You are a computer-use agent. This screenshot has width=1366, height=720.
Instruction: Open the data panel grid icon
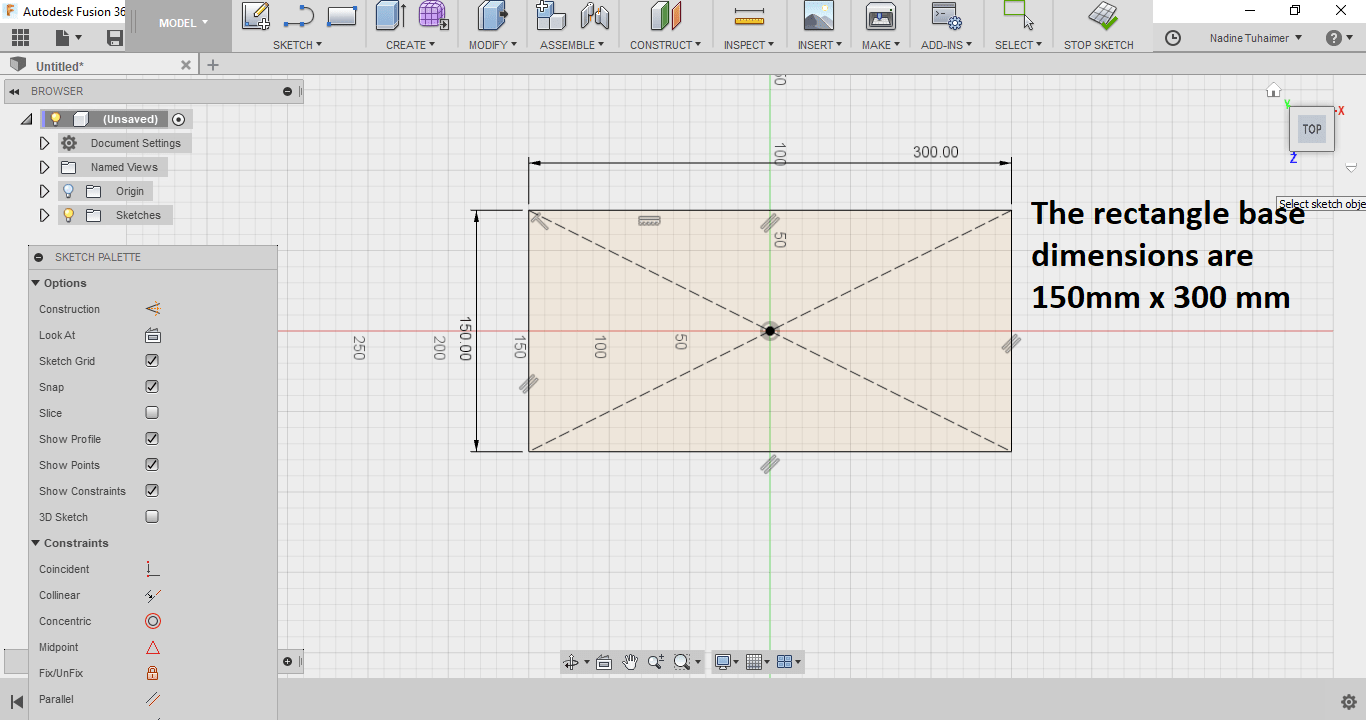pyautogui.click(x=19, y=38)
